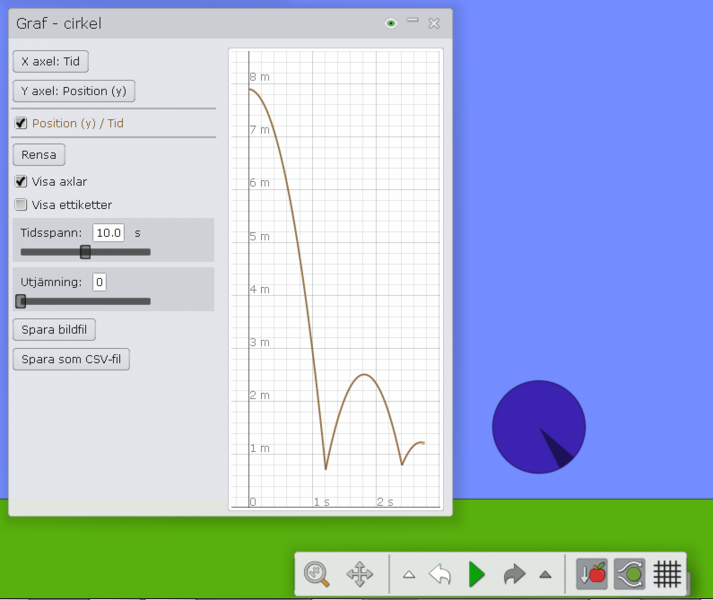Viewport: 713px width, 600px height.
Task: Click the Position (y) / Tid legend label
Action: click(78, 123)
